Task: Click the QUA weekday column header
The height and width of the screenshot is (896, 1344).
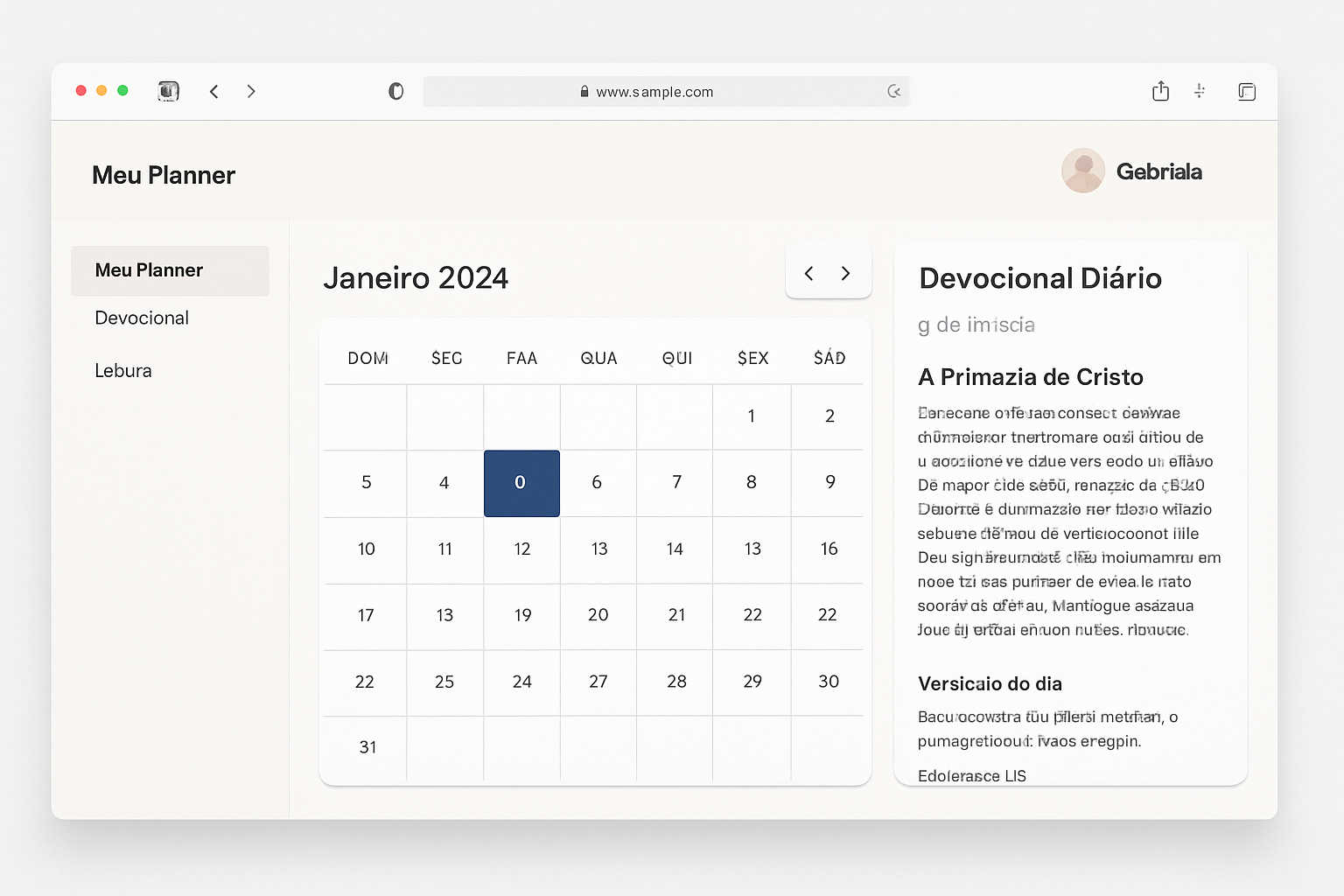Action: tap(598, 359)
